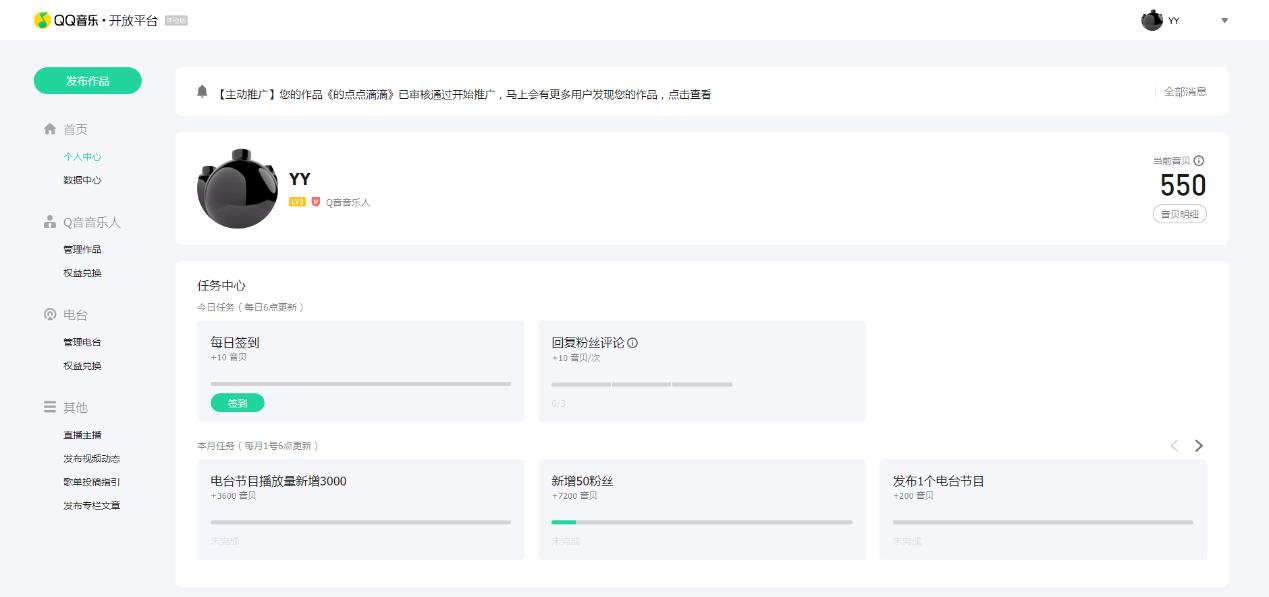
Task: Open the YY account dropdown arrow
Action: 1224,21
